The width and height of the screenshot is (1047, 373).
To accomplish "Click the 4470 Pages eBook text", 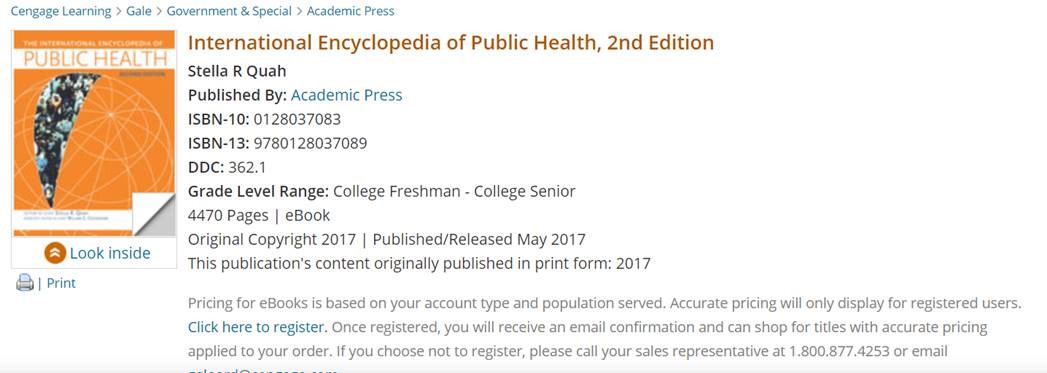I will pyautogui.click(x=259, y=216).
